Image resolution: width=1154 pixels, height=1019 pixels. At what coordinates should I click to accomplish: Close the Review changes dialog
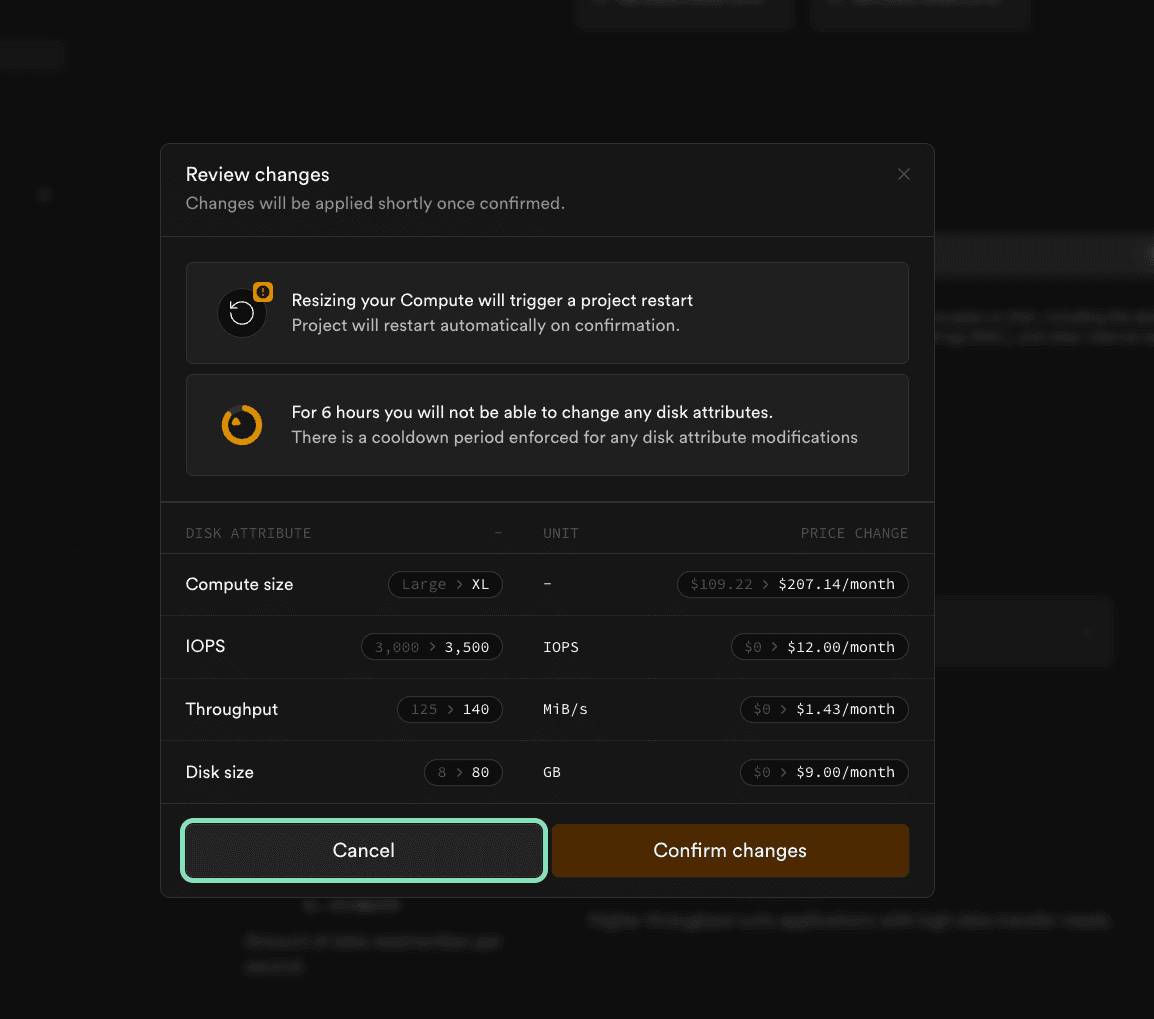904,174
